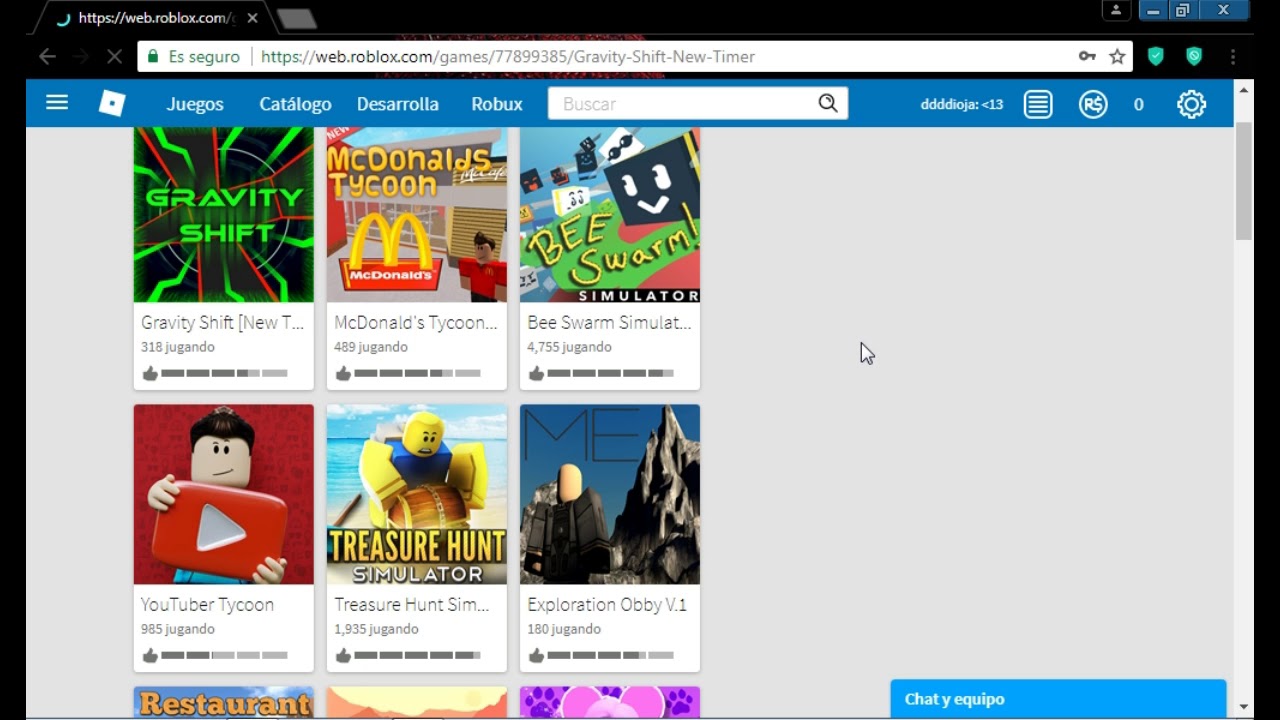1280x720 pixels.
Task: Open Chrome's three-dot menu
Action: [1233, 57]
